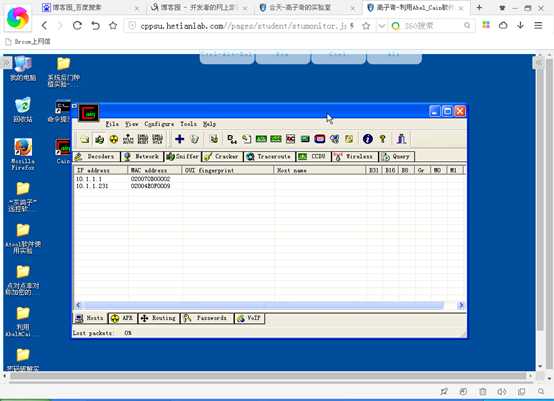The image size is (554, 401).
Task: Open the View menu in Cain
Action: [132, 124]
